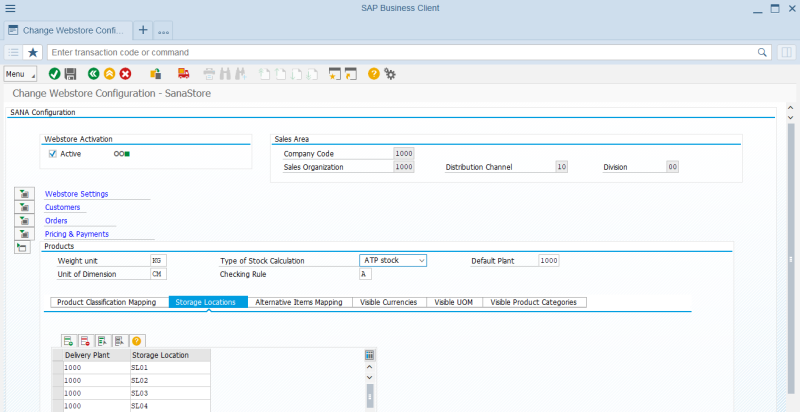800x412 pixels.
Task: Open the hamburger navigation menu
Action: pyautogui.click(x=10, y=8)
